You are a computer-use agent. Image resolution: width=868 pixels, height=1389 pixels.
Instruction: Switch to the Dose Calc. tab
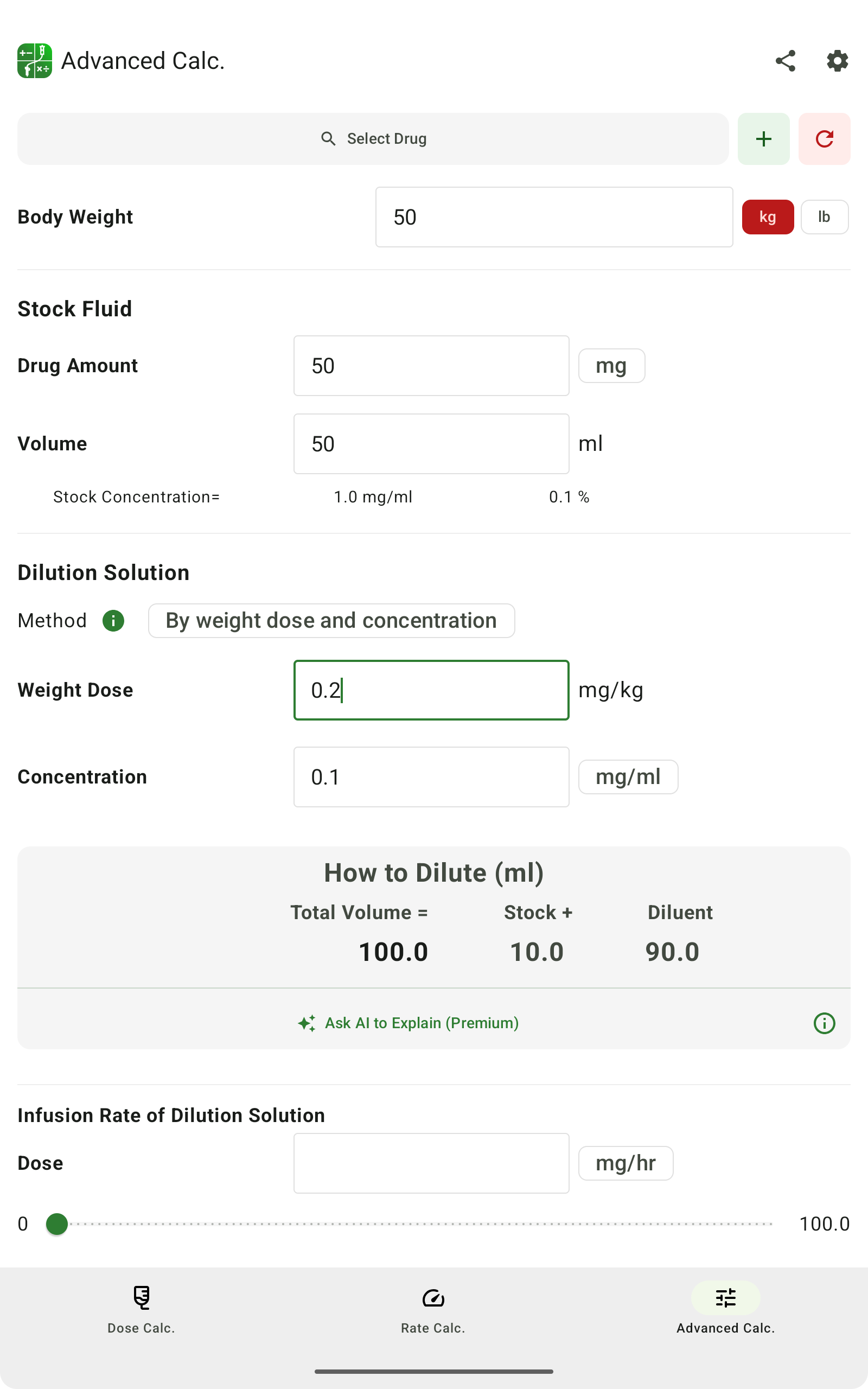tap(141, 1308)
